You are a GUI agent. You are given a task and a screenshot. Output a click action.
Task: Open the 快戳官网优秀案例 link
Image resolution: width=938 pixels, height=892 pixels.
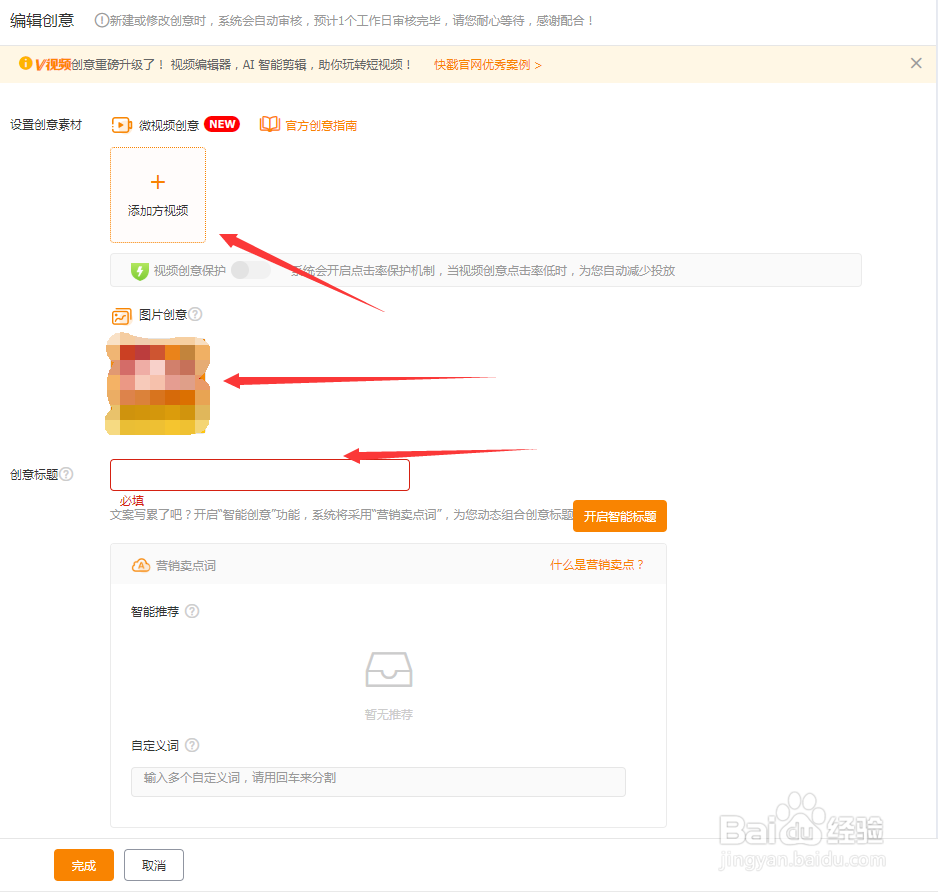click(488, 65)
